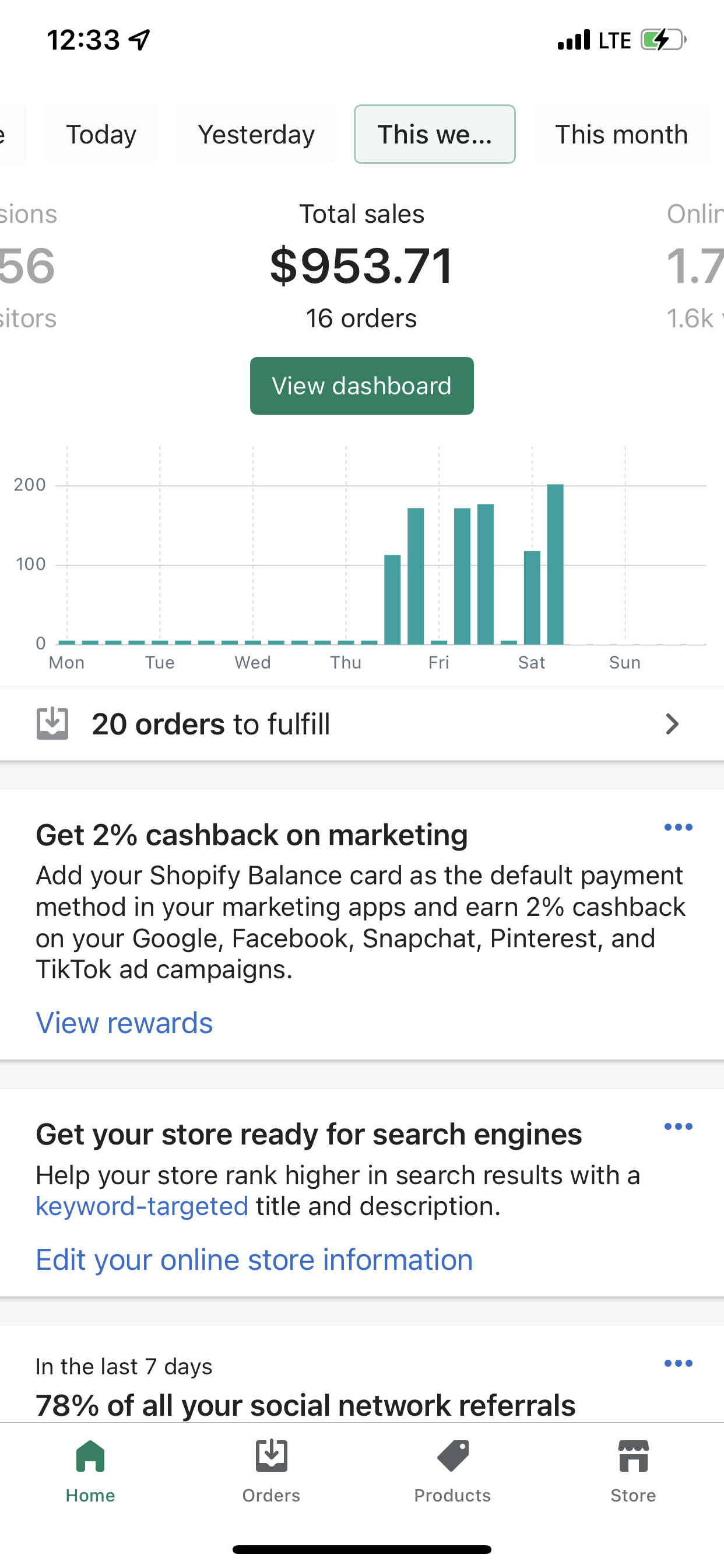Open Edit your online store information

[x=254, y=1259]
